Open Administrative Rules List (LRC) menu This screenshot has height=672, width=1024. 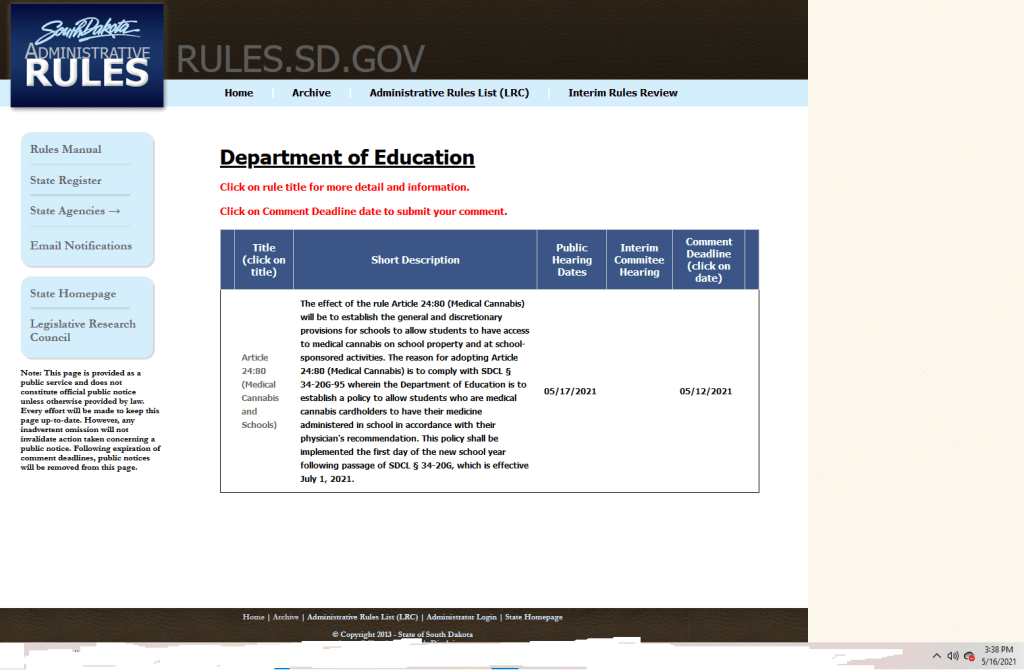click(x=449, y=92)
